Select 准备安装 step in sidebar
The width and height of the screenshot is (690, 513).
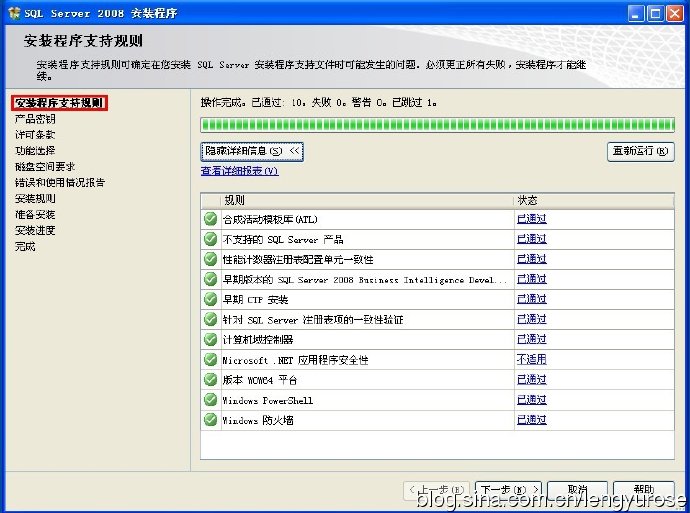pos(35,215)
